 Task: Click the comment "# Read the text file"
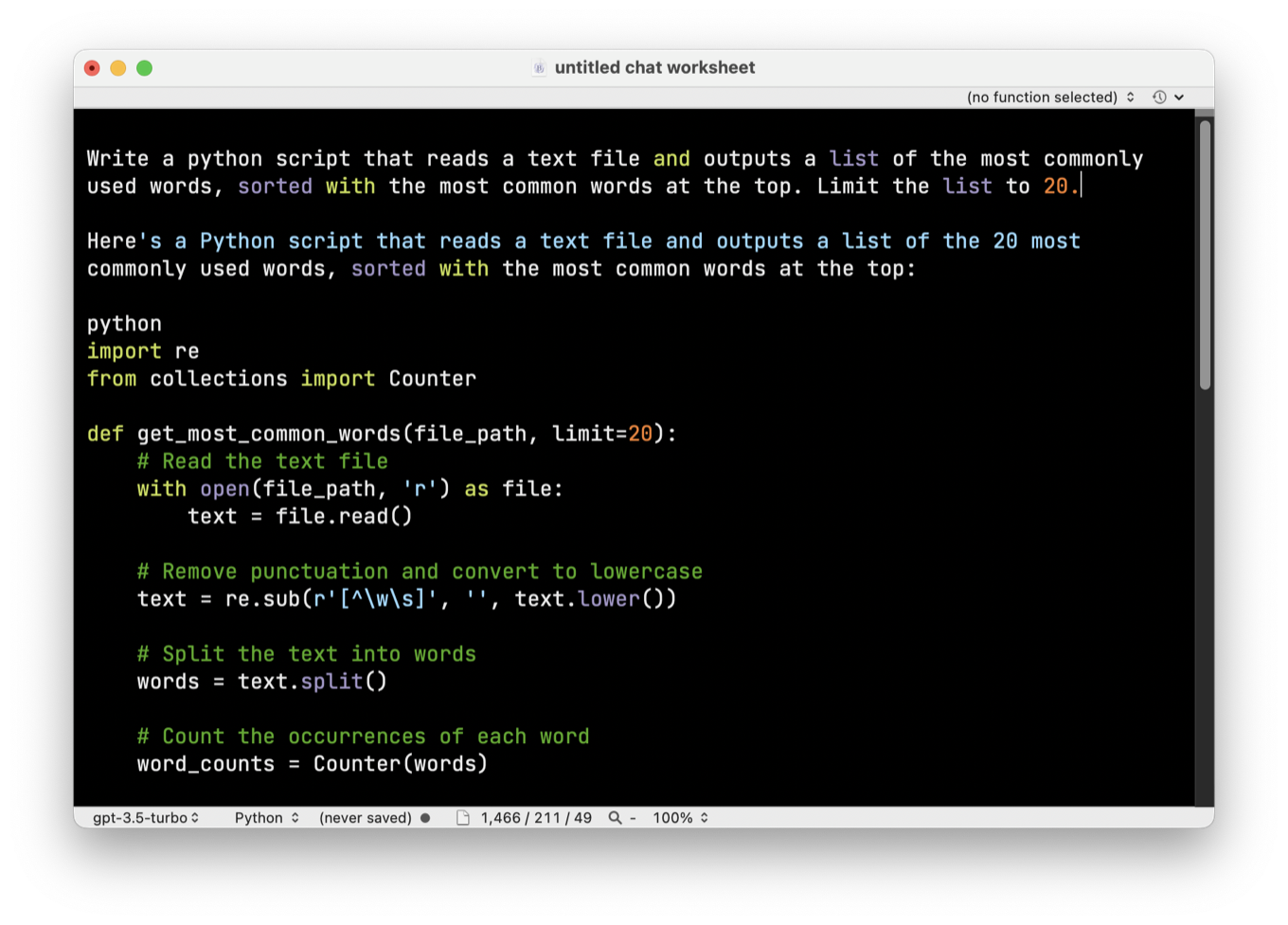(262, 461)
